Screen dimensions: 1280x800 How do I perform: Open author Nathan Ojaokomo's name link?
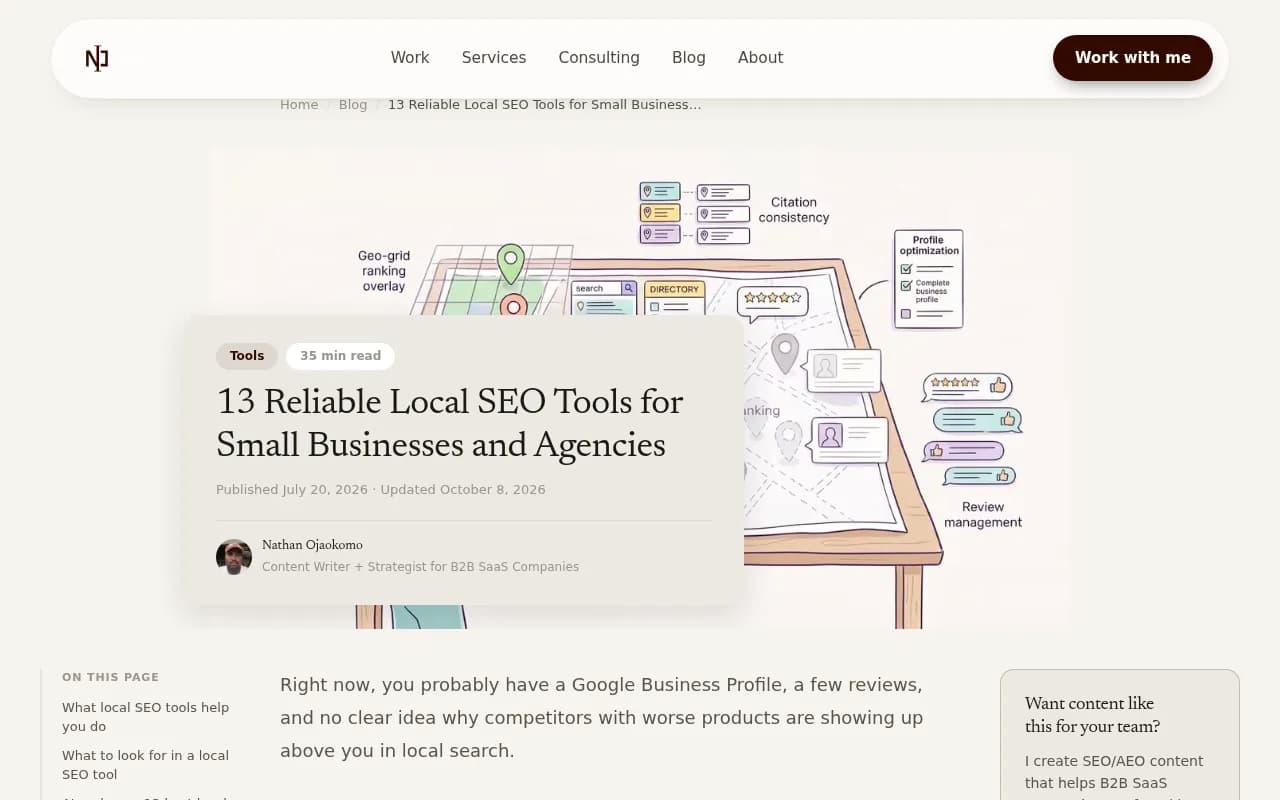pyautogui.click(x=312, y=545)
